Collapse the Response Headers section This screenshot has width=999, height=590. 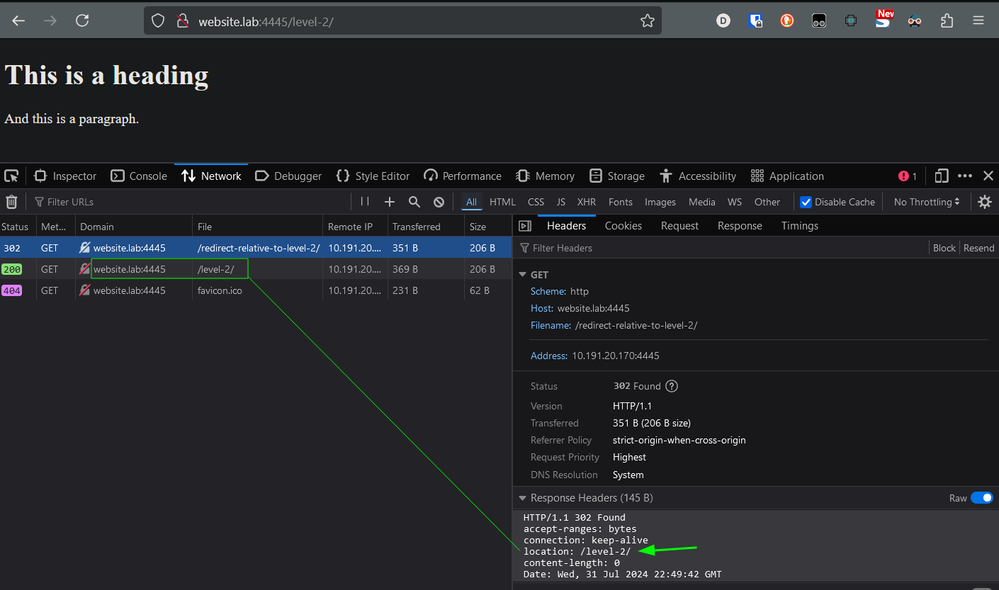coord(522,498)
